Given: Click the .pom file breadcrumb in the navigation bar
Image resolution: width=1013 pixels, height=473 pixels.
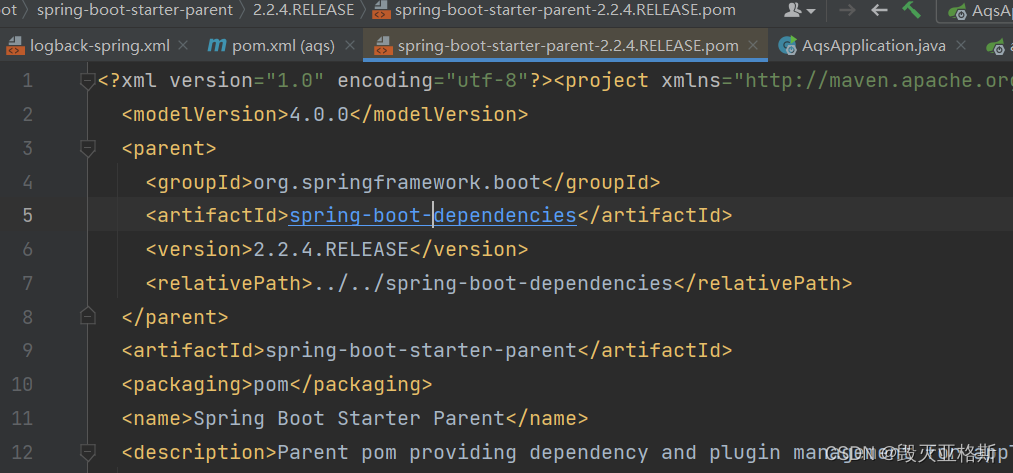Looking at the screenshot, I should coord(555,10).
